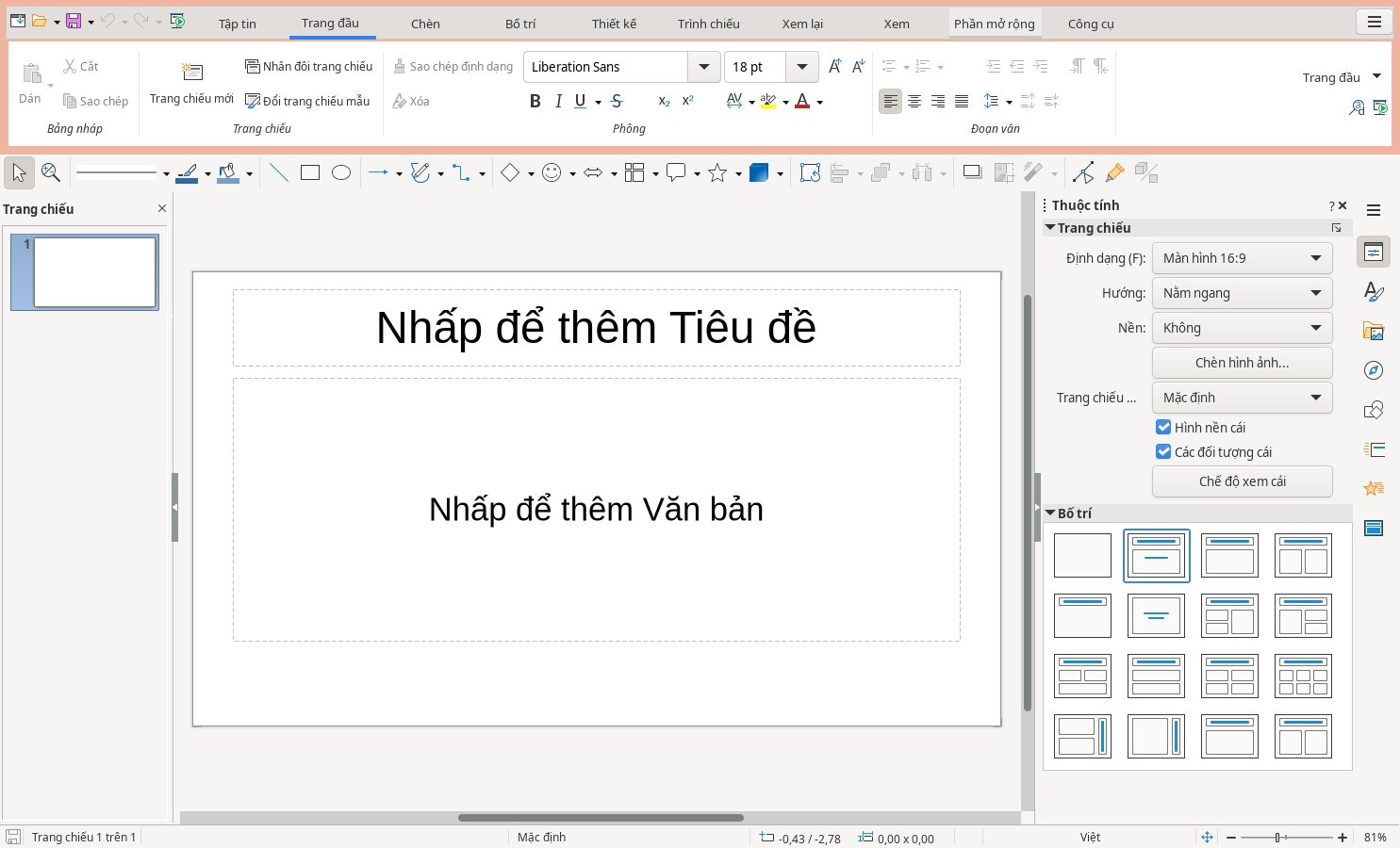The height and width of the screenshot is (848, 1400).
Task: Click the Superscript icon
Action: [x=688, y=101]
